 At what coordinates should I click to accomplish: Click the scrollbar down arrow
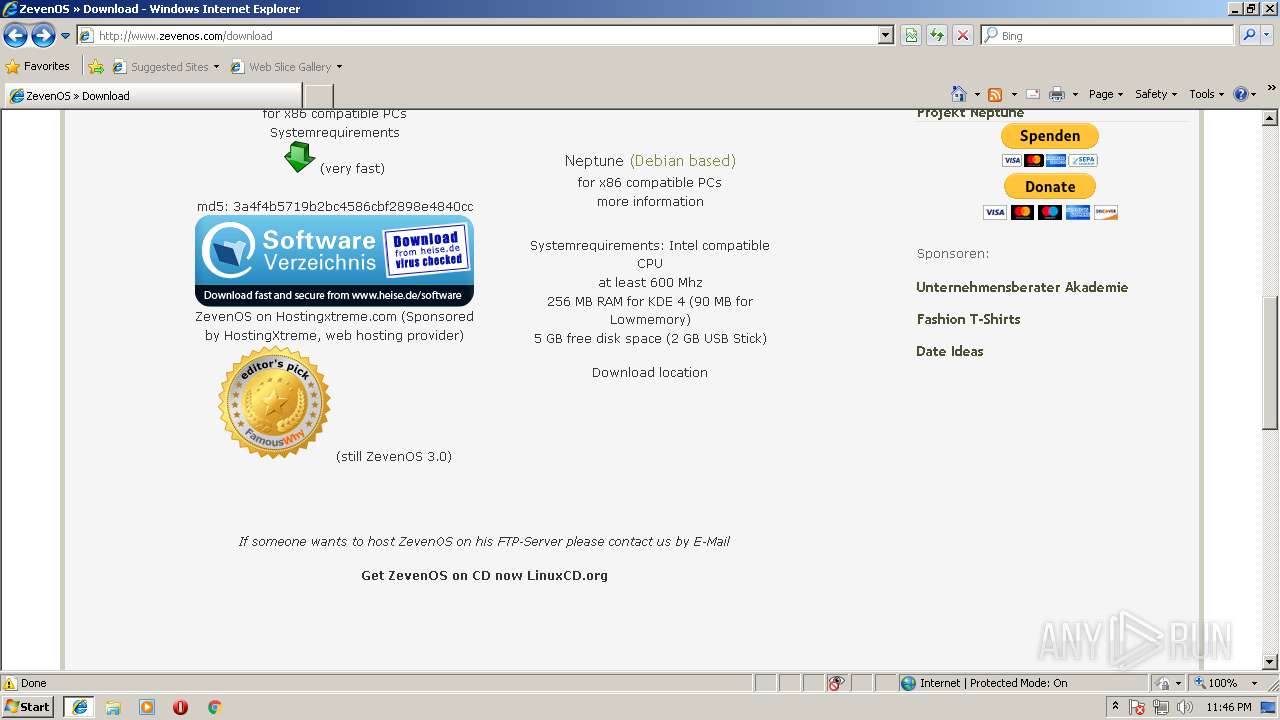(x=1270, y=662)
